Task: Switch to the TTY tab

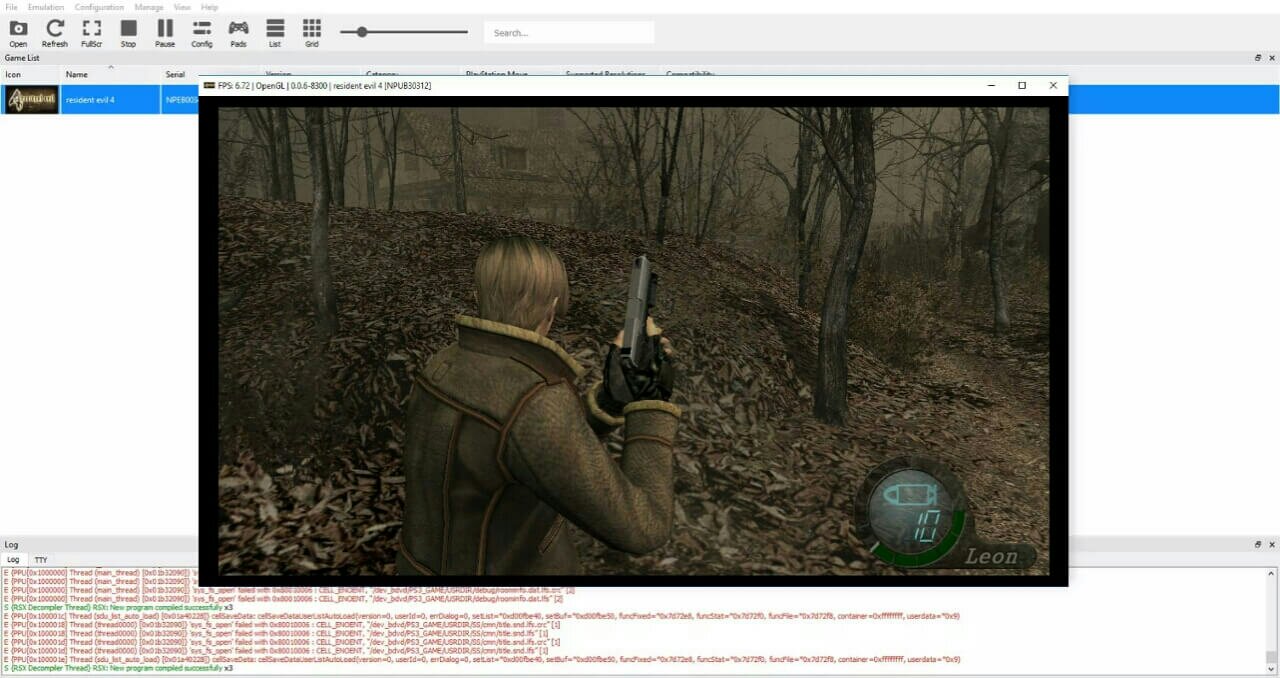Action: click(x=41, y=560)
